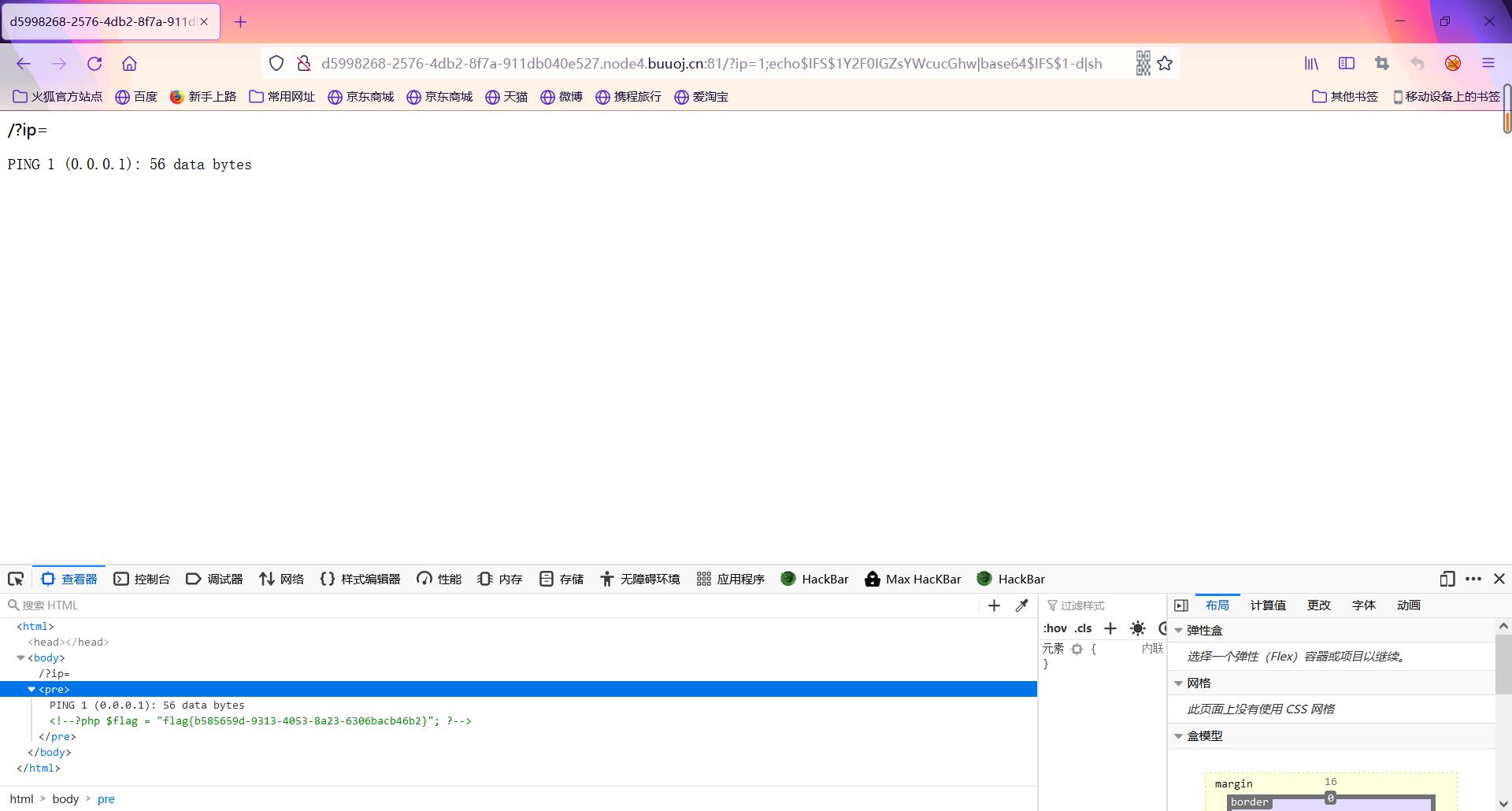Open DevTools more options menu
Image resolution: width=1512 pixels, height=811 pixels.
tap(1473, 580)
